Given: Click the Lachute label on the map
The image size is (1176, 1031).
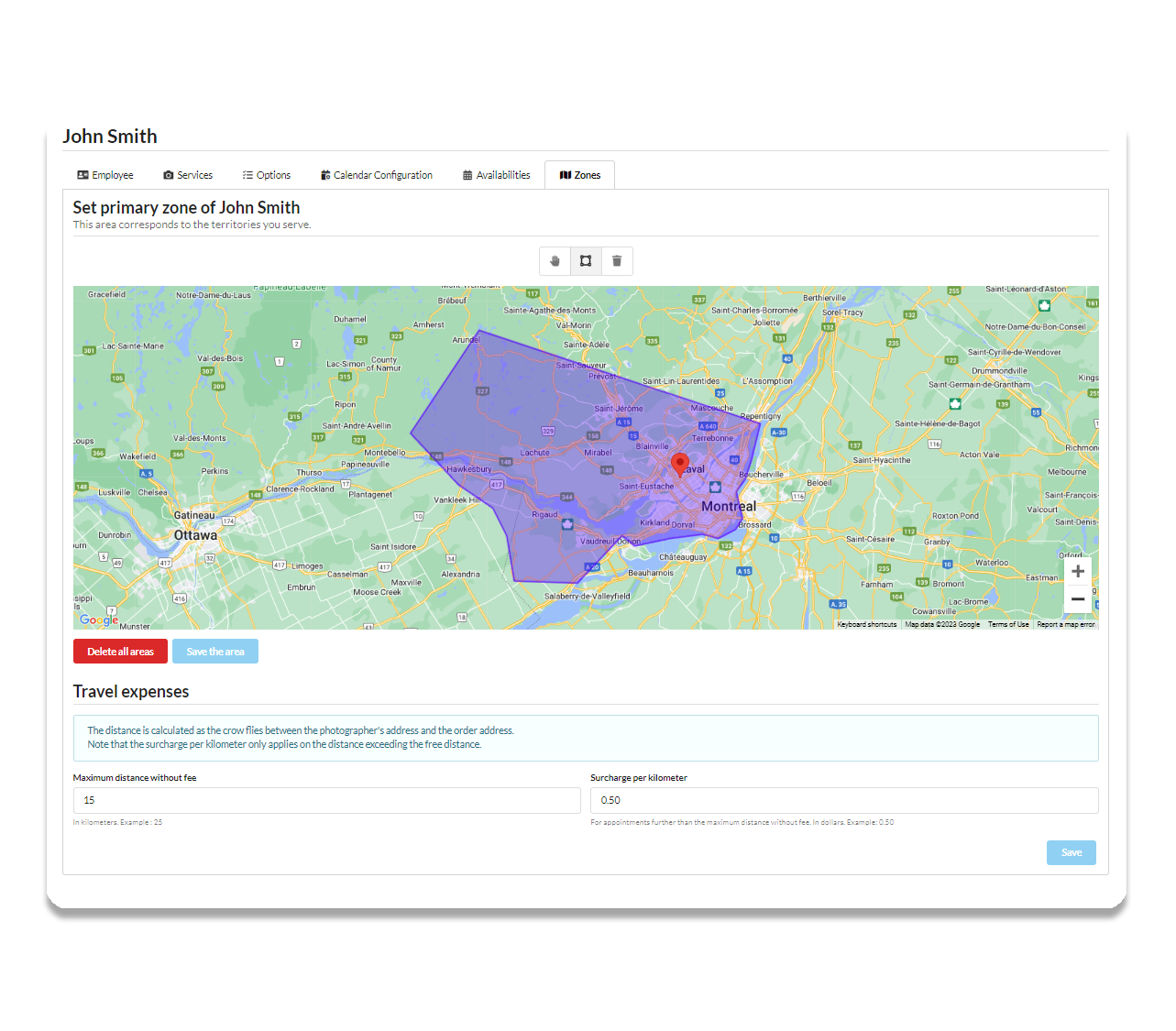Looking at the screenshot, I should 535,453.
